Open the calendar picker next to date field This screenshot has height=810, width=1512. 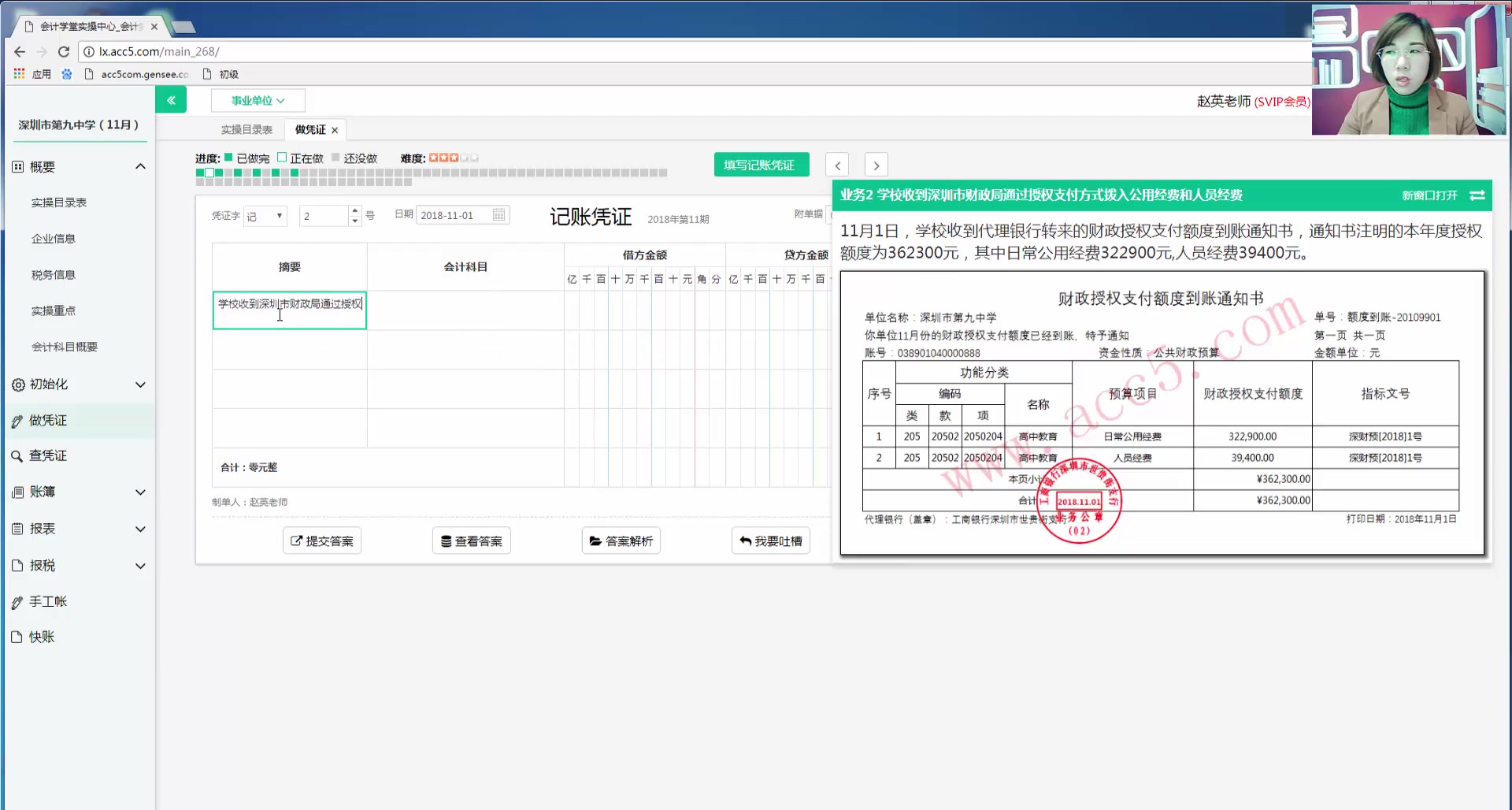coord(498,214)
